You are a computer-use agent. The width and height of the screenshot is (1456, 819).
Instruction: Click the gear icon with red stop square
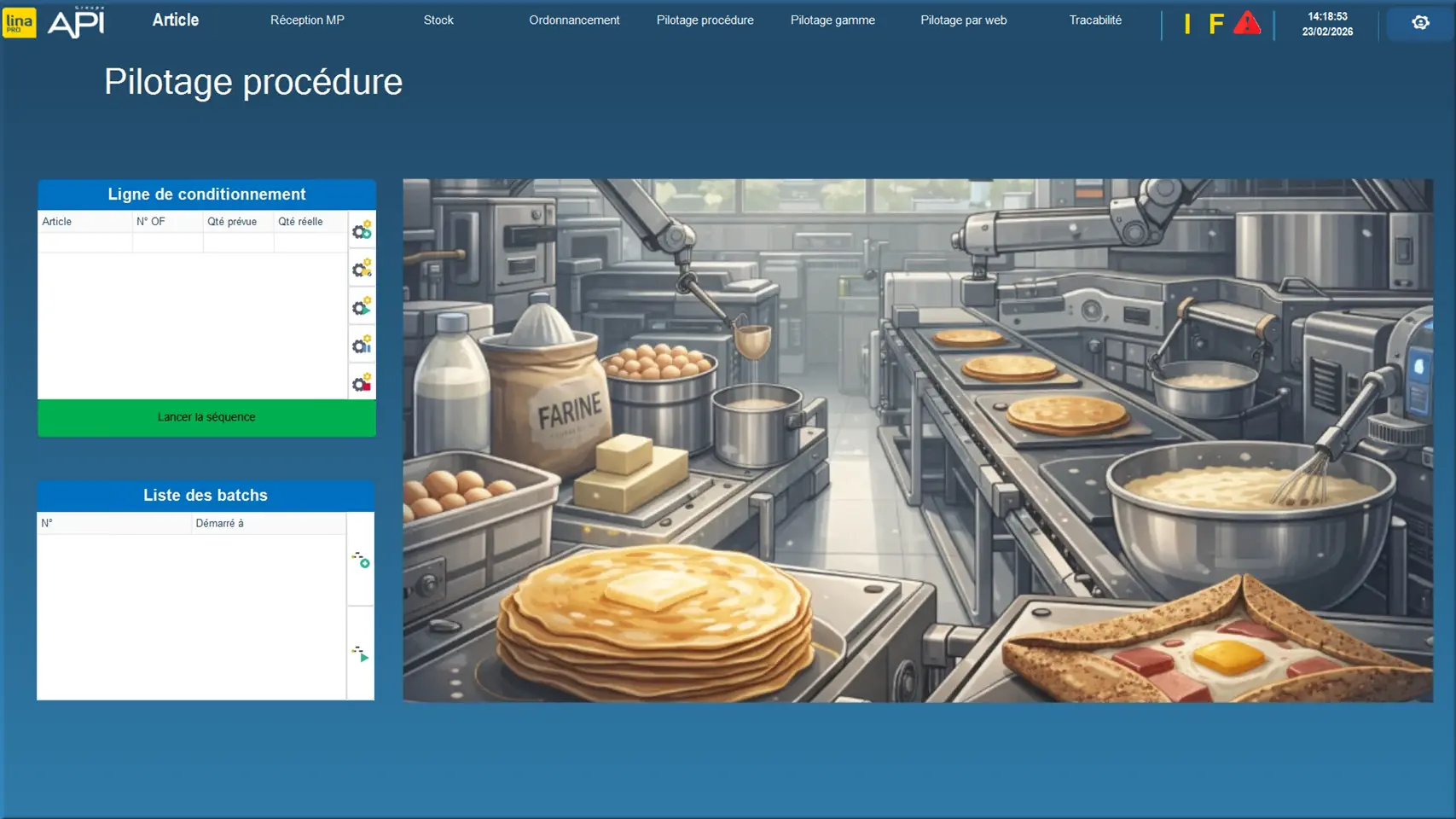tap(362, 382)
